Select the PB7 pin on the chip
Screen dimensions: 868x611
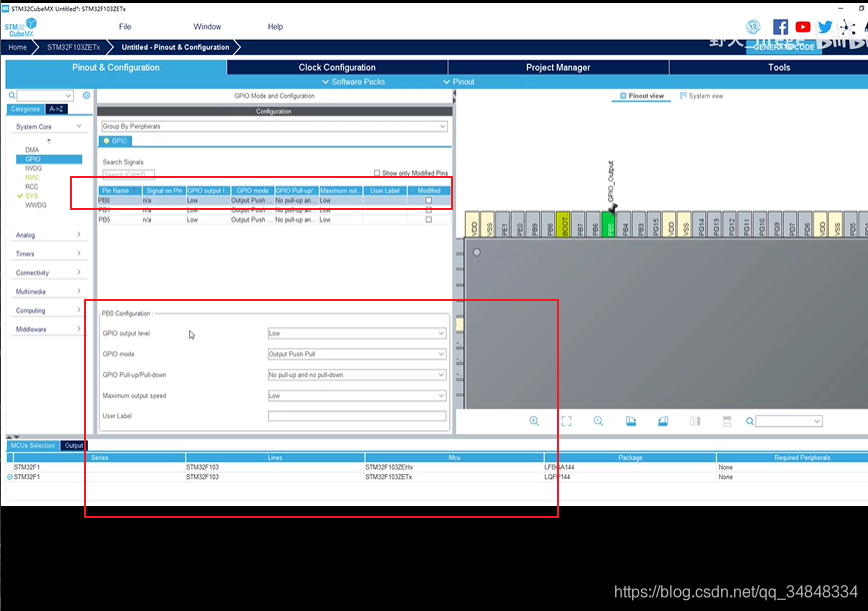pyautogui.click(x=577, y=224)
